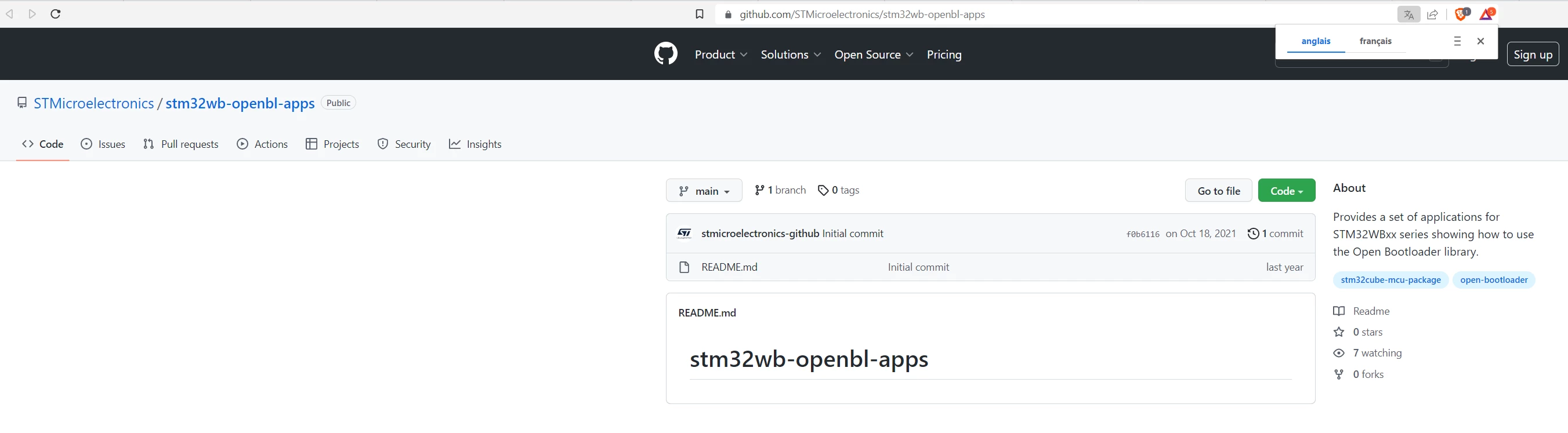Click the browser forward arrow
This screenshot has width=1568, height=433.
coord(32,14)
